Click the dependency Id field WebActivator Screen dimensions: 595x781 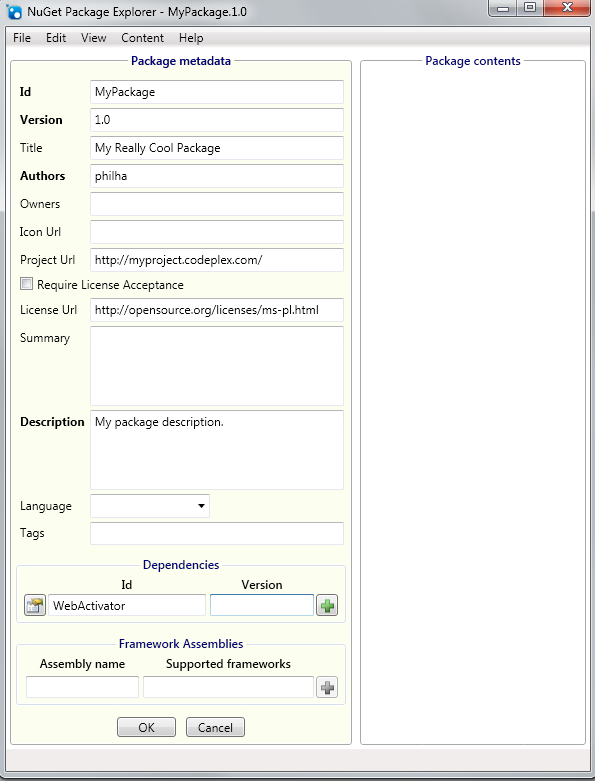pyautogui.click(x=126, y=605)
